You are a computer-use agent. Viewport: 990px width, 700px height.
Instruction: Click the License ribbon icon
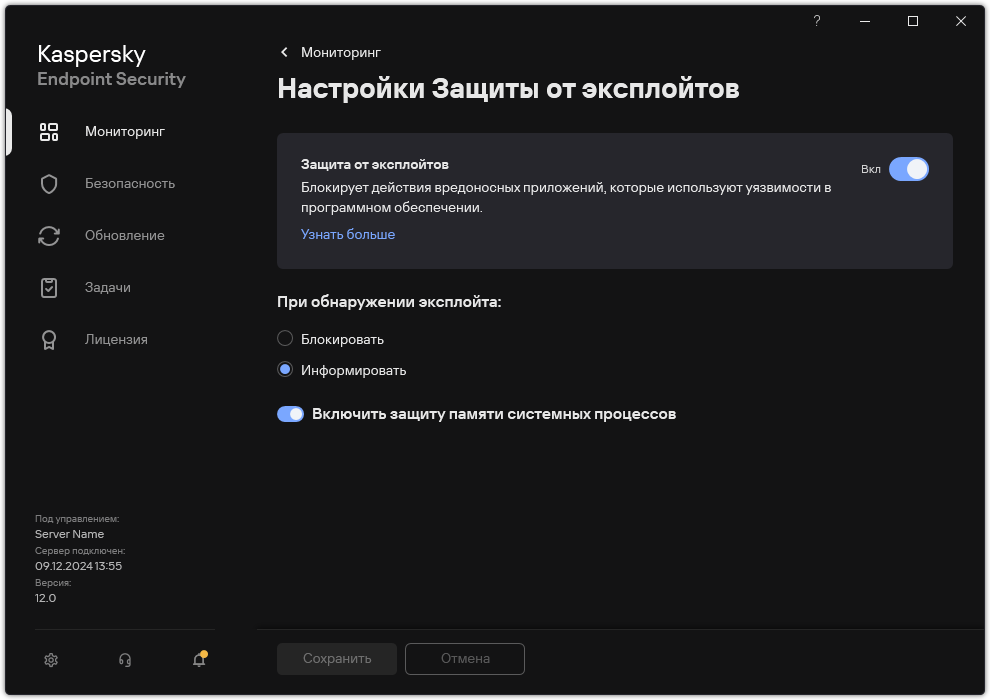pos(49,340)
